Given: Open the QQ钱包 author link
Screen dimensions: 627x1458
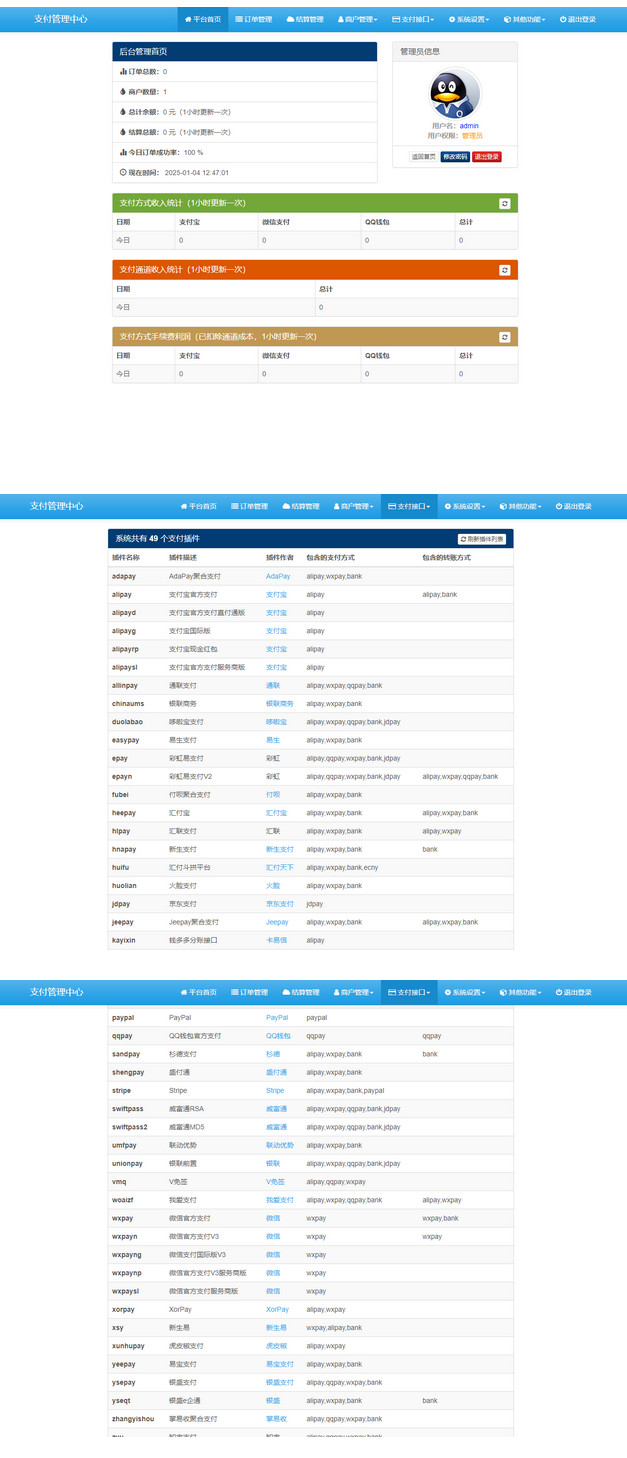Looking at the screenshot, I should coord(278,1036).
